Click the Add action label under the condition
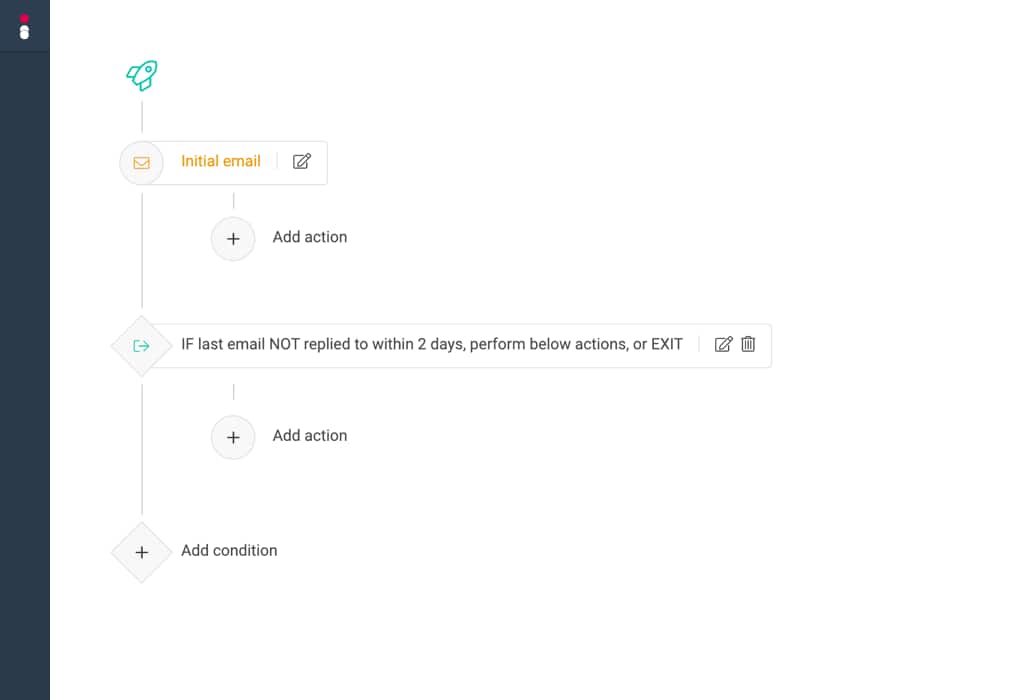 tap(310, 436)
